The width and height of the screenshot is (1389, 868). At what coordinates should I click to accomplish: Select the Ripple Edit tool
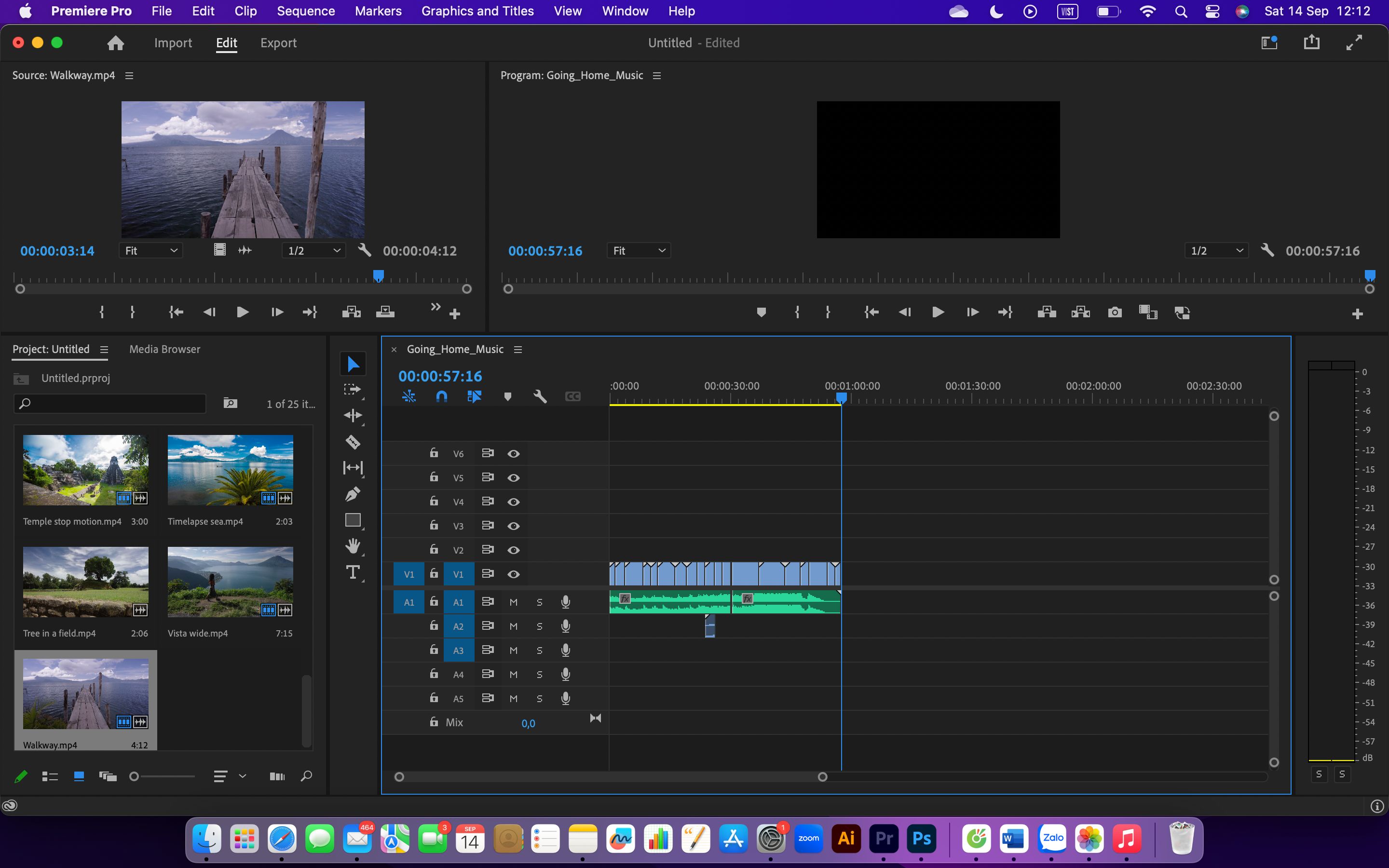pyautogui.click(x=353, y=416)
